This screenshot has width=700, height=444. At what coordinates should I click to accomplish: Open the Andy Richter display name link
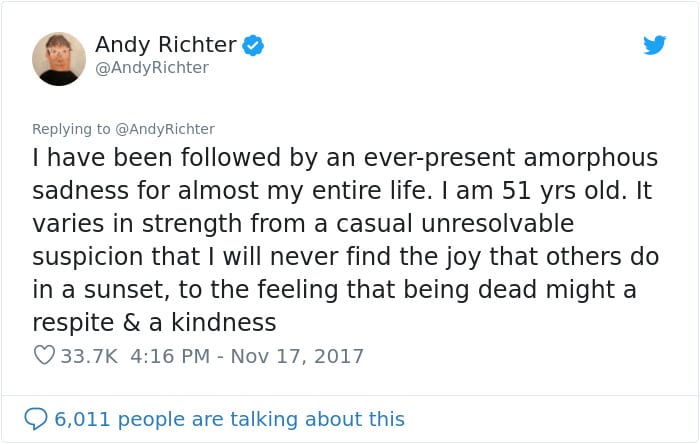(x=166, y=44)
